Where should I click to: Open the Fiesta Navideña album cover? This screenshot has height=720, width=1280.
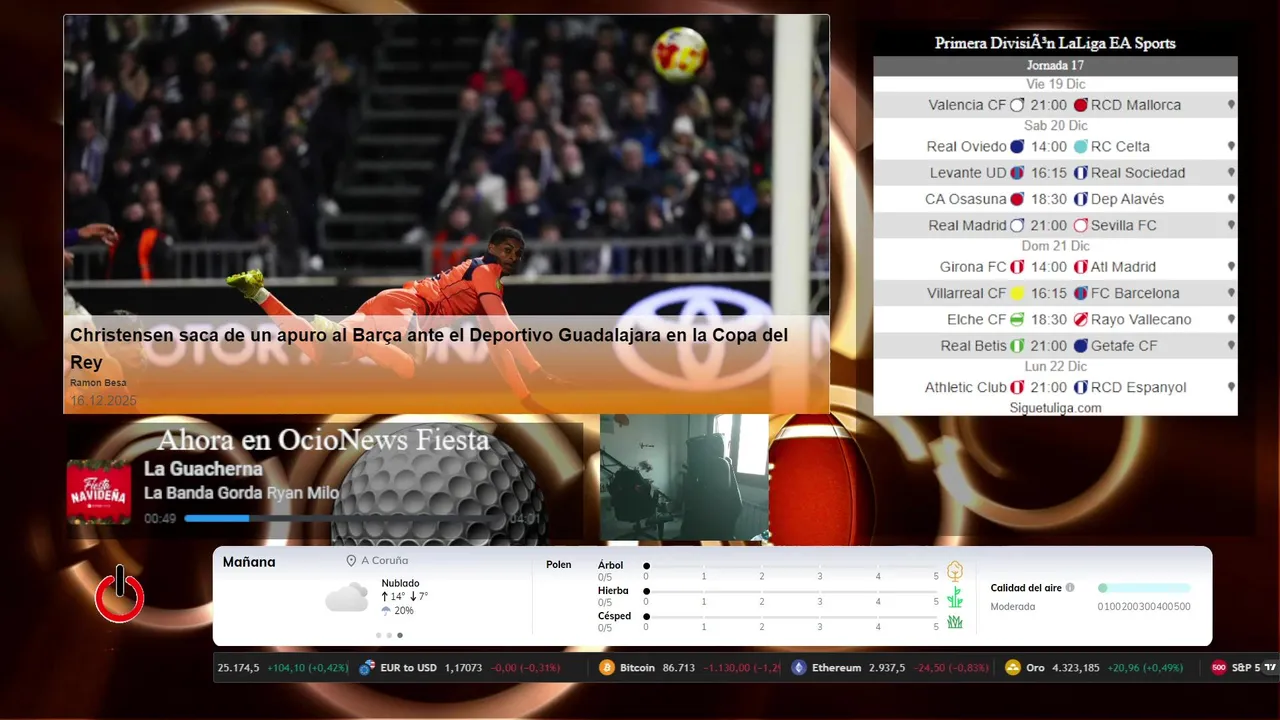(99, 492)
